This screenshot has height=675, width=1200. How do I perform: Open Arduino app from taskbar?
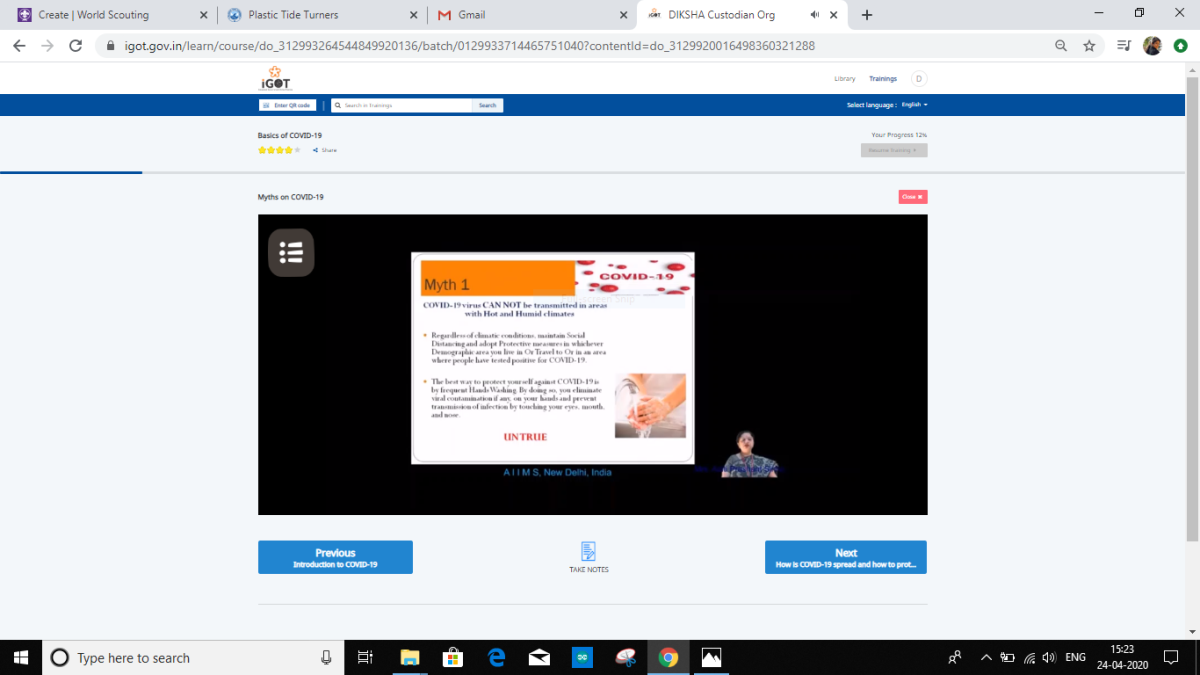582,657
